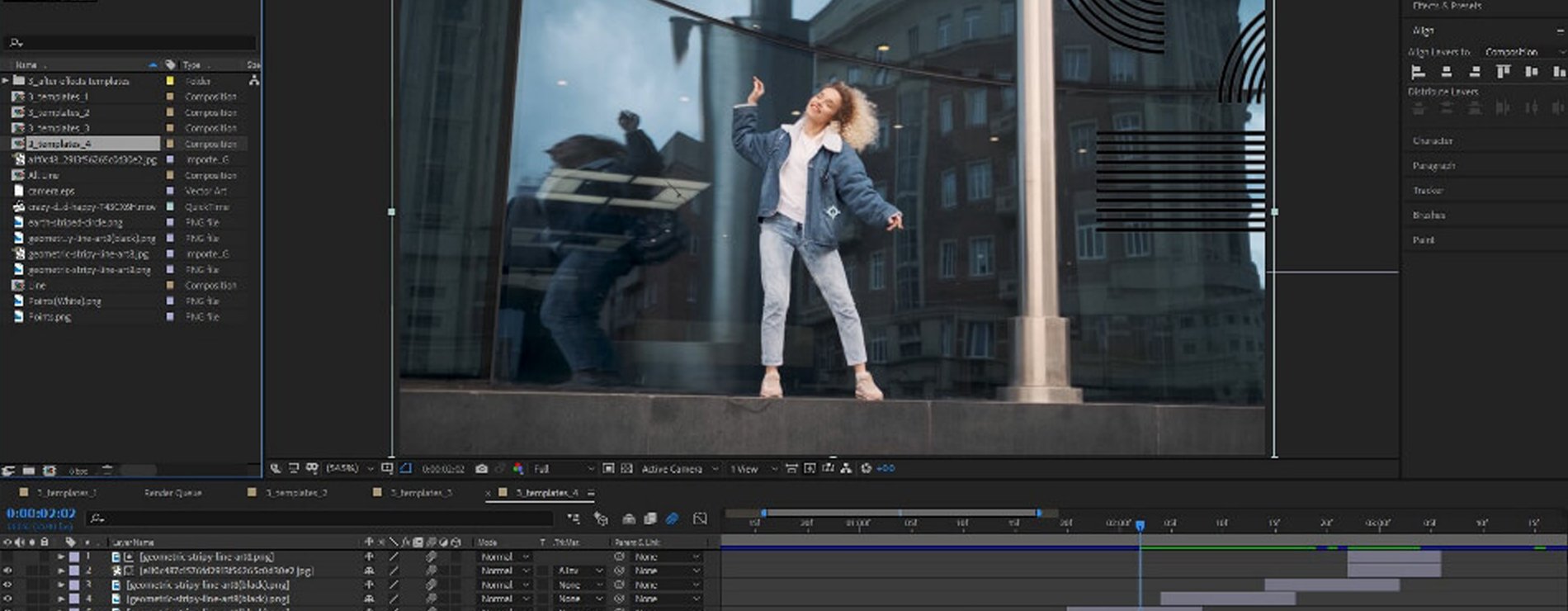Open the Active Camera dropdown
Screen dimensions: 1568x611
coord(679,468)
